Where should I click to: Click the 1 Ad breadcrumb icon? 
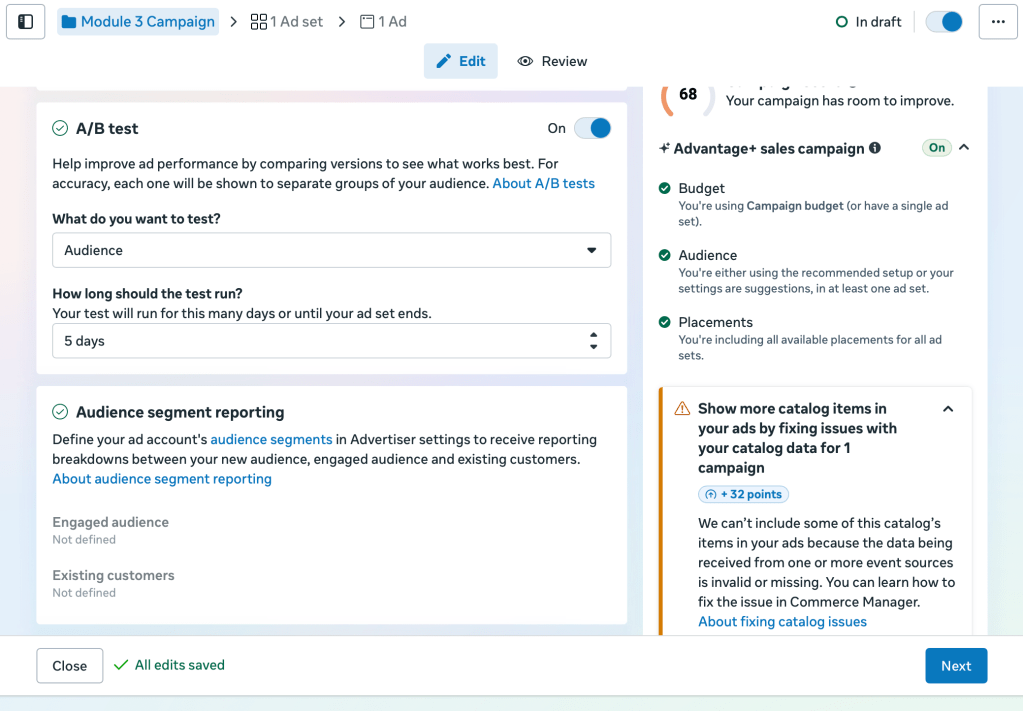click(x=367, y=22)
